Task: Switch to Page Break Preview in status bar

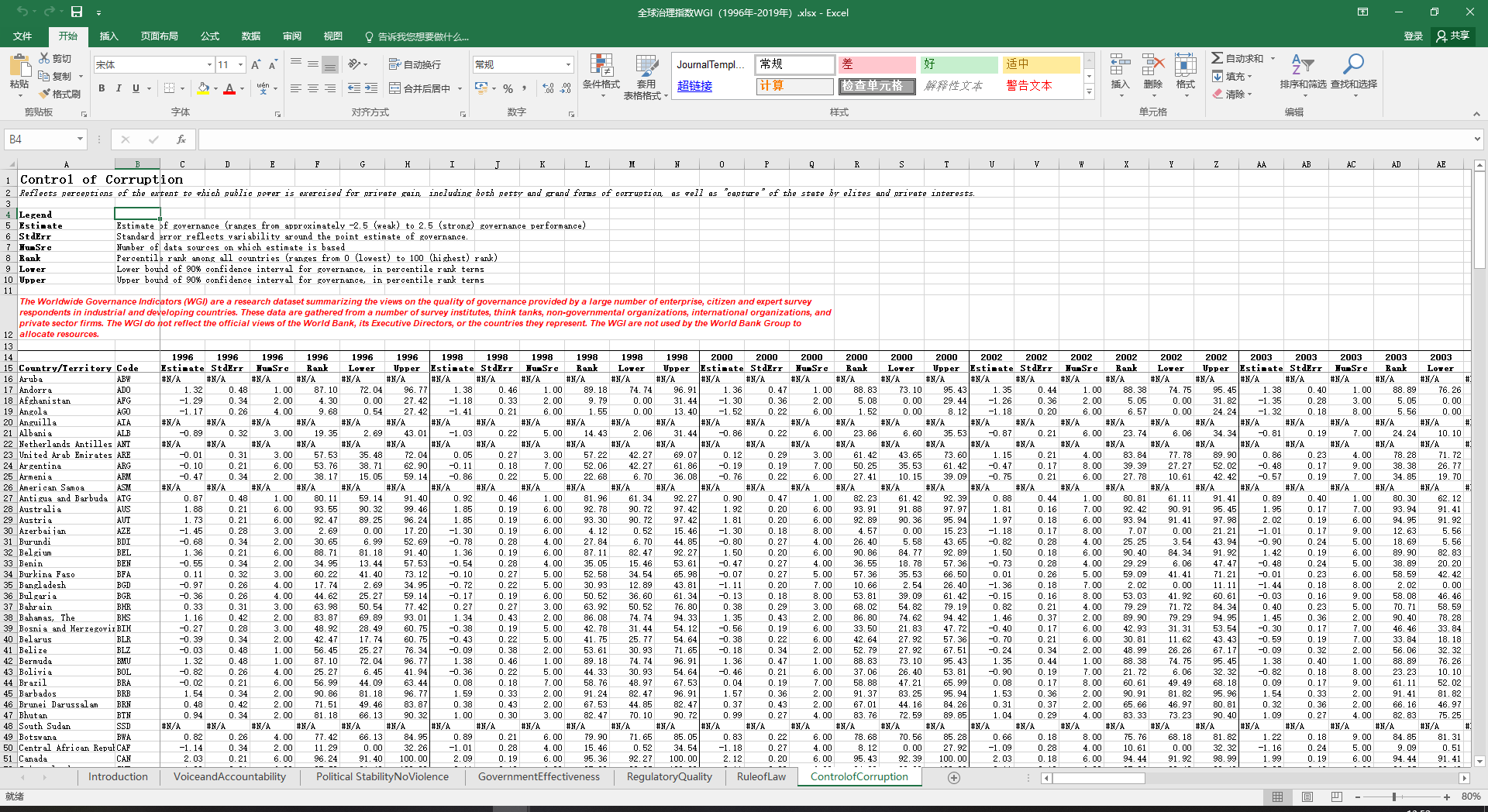Action: [1337, 797]
